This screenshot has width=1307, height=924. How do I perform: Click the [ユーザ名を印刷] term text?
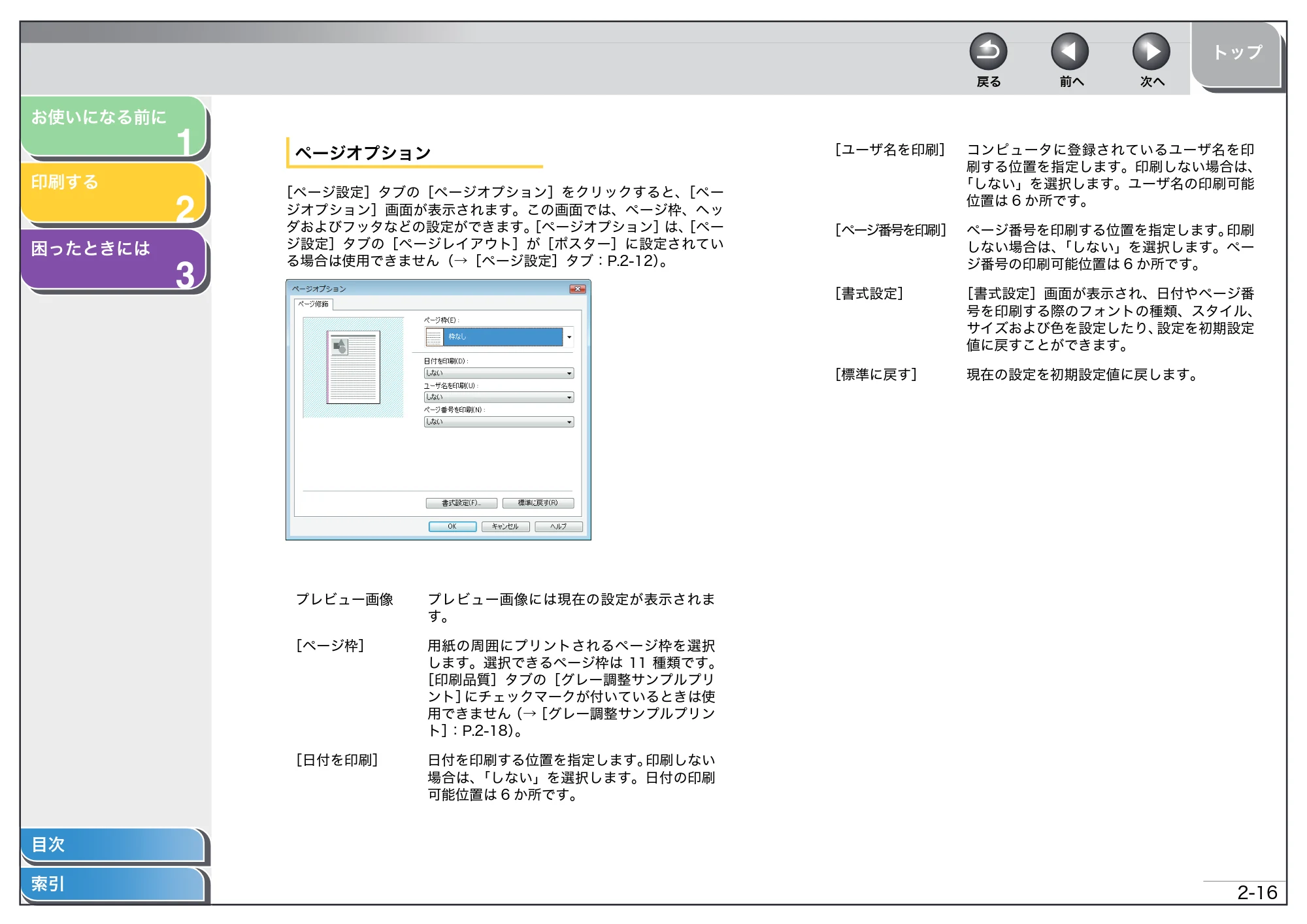pyautogui.click(x=890, y=150)
